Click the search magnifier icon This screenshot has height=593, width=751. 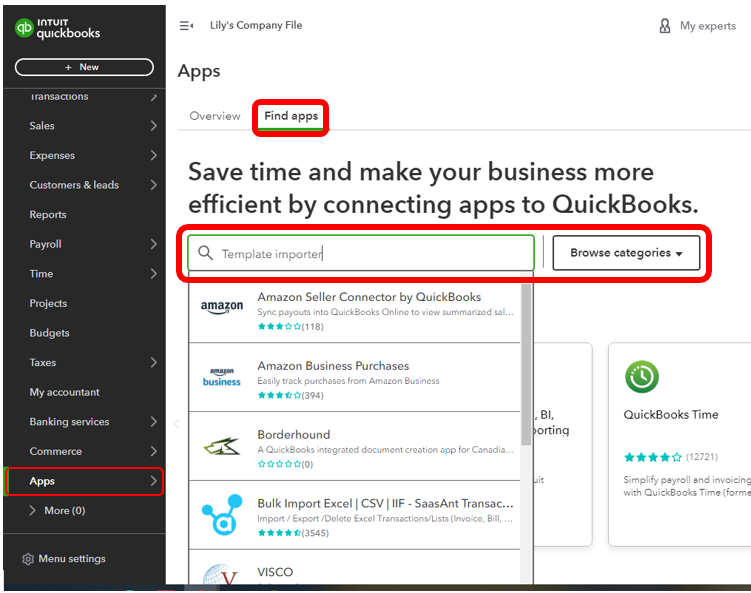click(205, 253)
